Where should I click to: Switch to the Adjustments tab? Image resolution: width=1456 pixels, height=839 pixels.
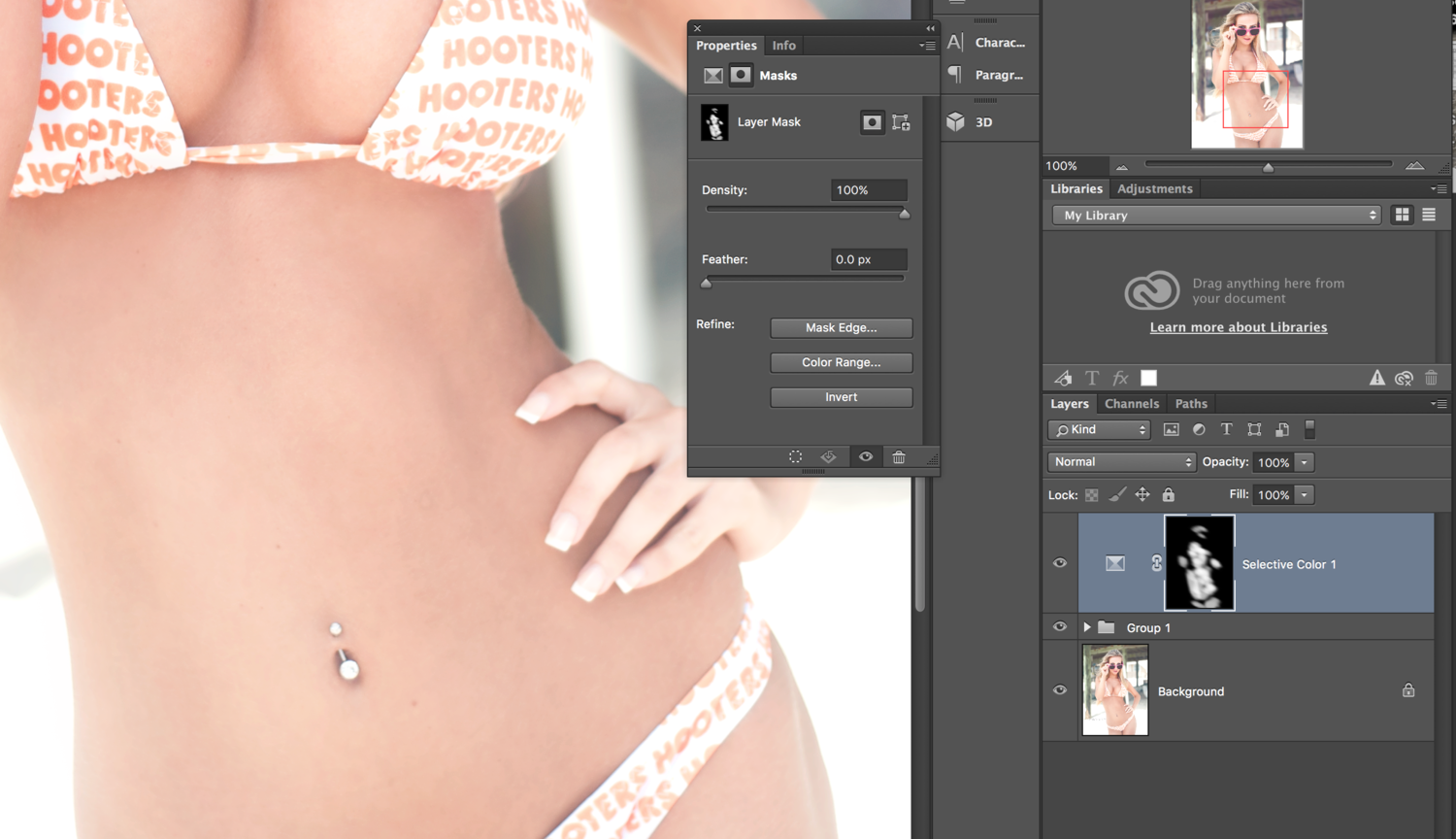tap(1154, 188)
